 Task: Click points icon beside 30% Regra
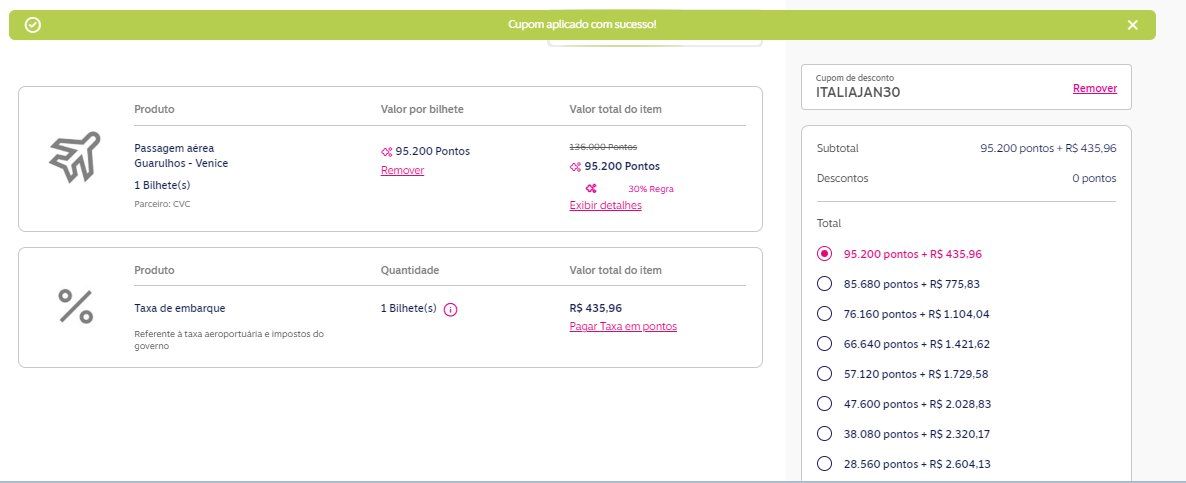click(591, 189)
